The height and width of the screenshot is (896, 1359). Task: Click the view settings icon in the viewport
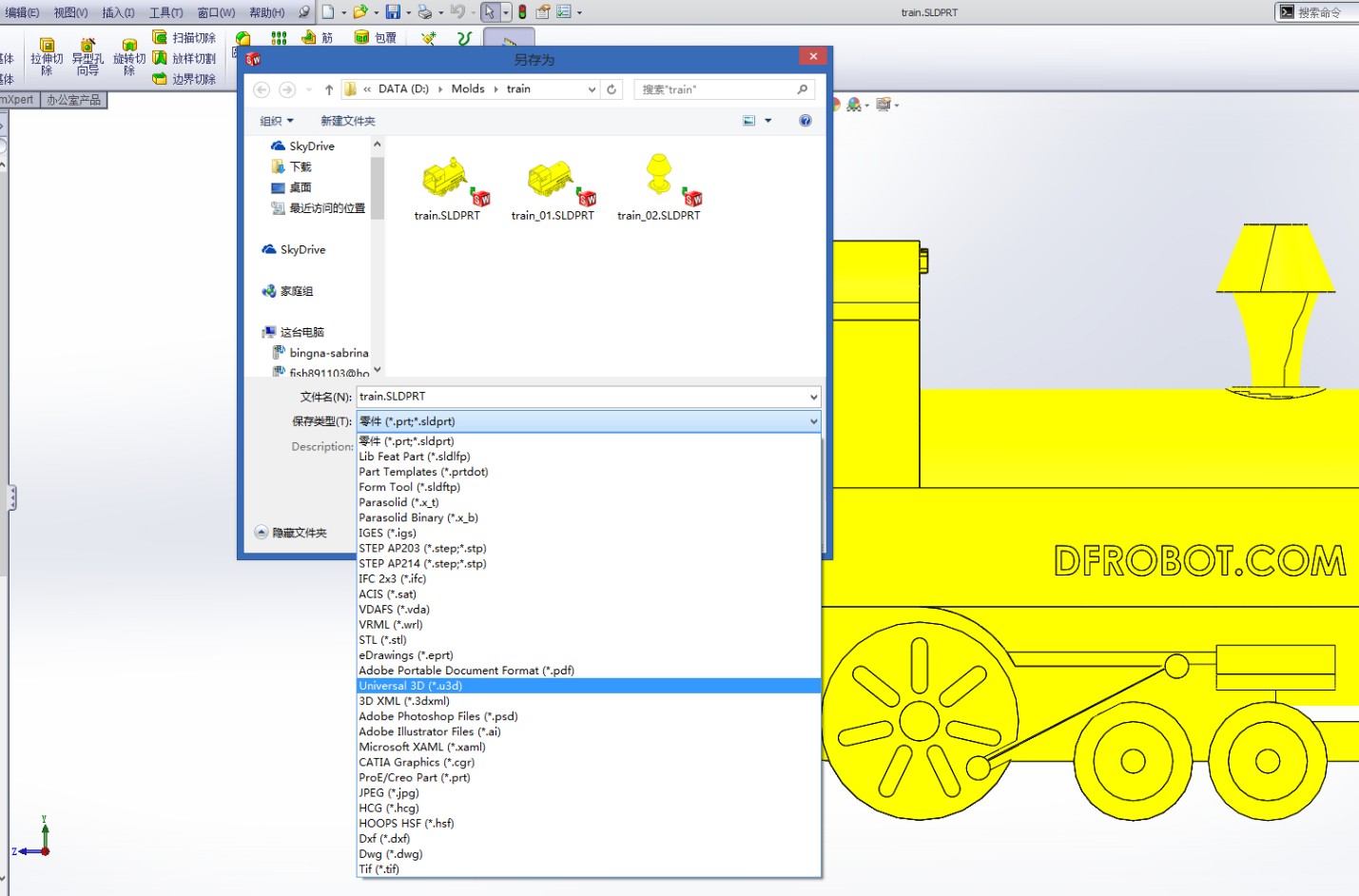coord(883,105)
